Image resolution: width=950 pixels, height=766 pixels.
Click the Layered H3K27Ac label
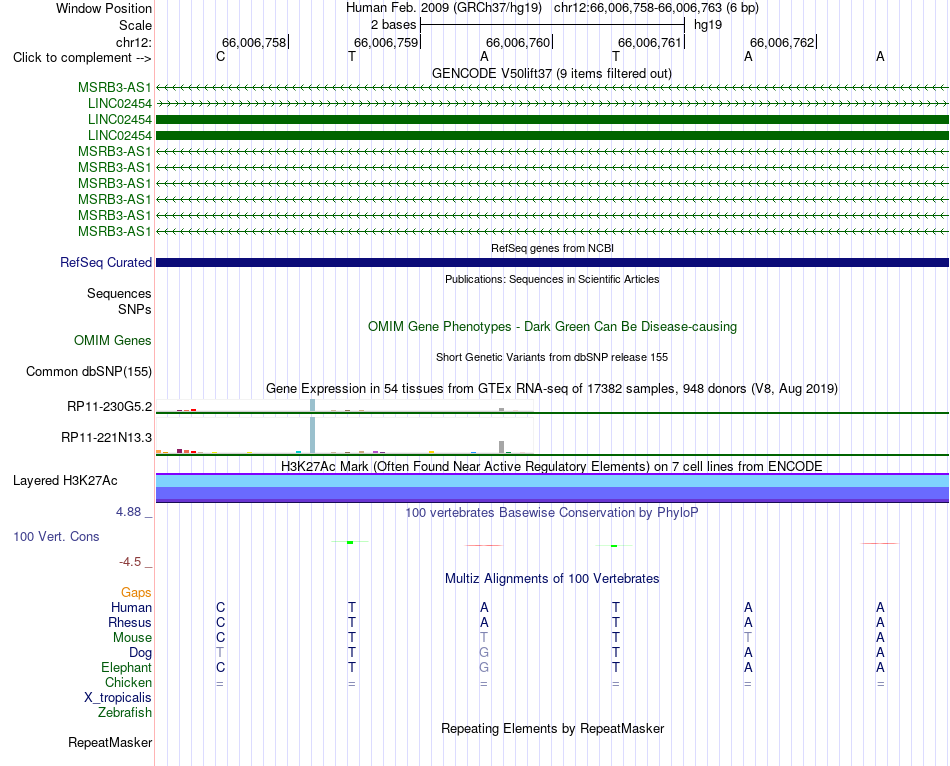pyautogui.click(x=65, y=481)
